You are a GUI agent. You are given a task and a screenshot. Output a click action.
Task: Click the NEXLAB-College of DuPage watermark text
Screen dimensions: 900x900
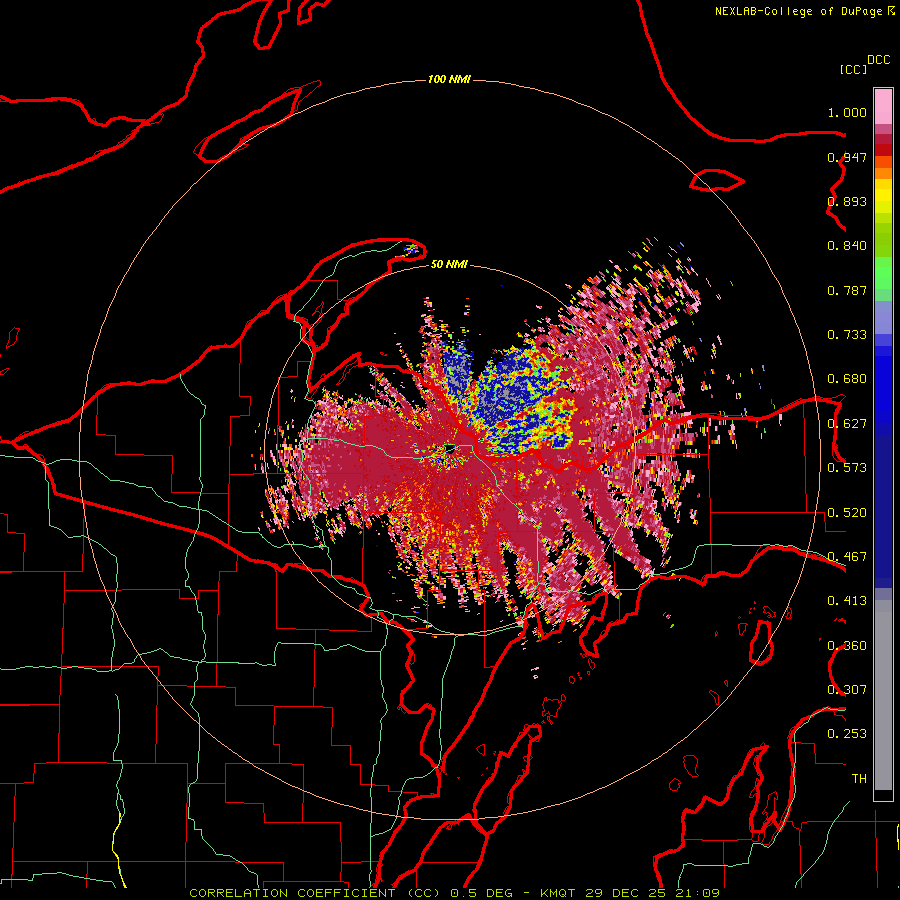[x=804, y=11]
